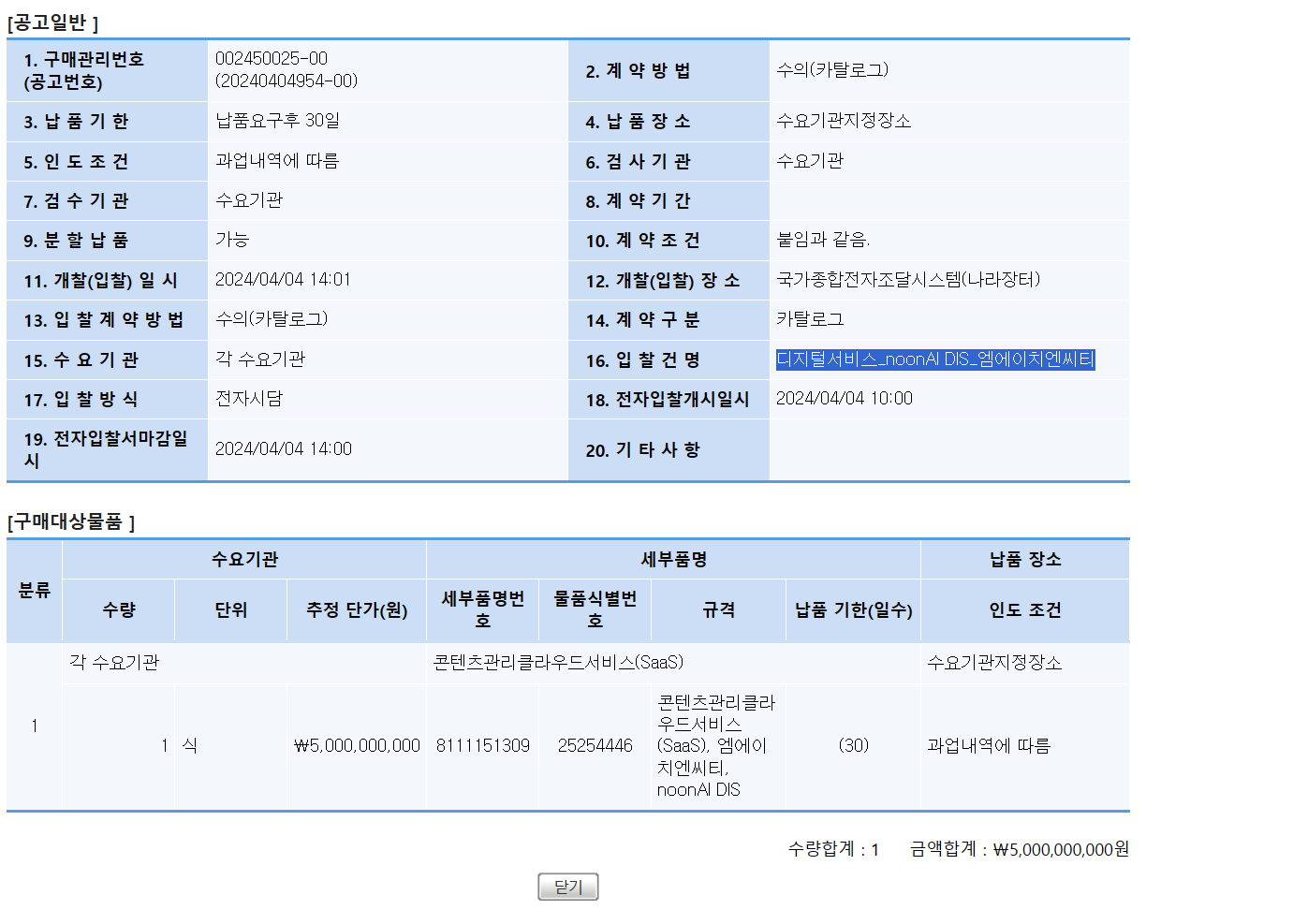The width and height of the screenshot is (1293, 924).
Task: Click the 규격 cell describing noonAI DIS
Action: point(716,745)
